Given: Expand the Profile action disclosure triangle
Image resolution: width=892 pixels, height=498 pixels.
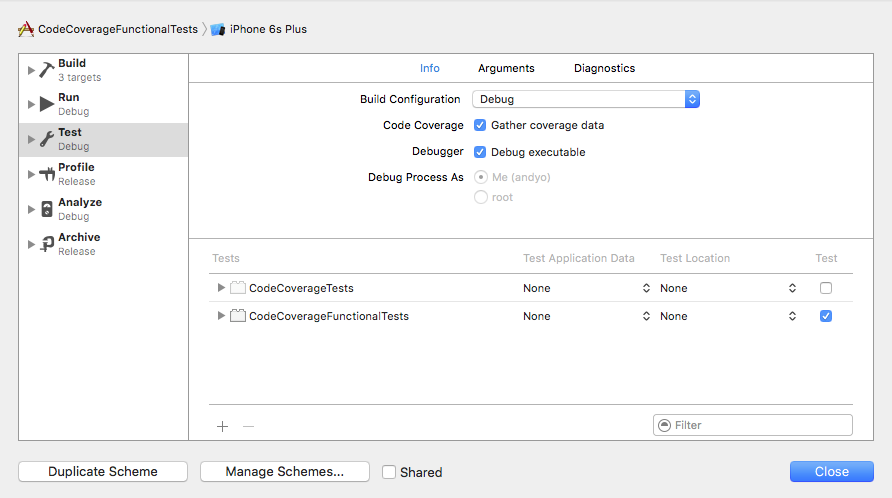Looking at the screenshot, I should click(31, 174).
